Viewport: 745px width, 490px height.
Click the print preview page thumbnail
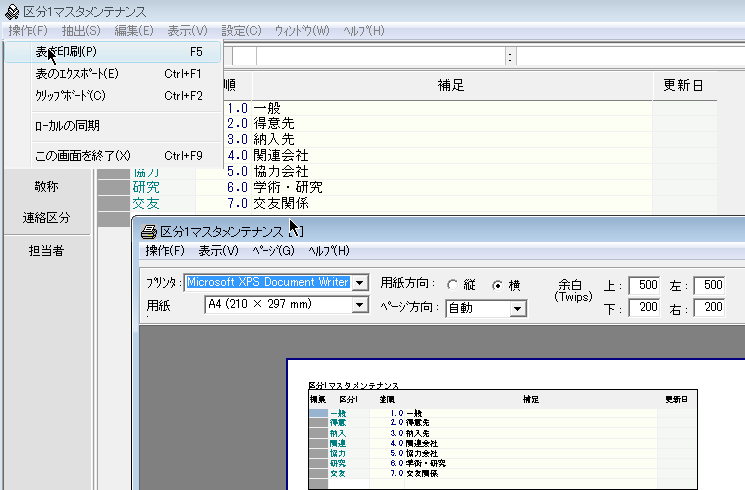pyautogui.click(x=516, y=424)
